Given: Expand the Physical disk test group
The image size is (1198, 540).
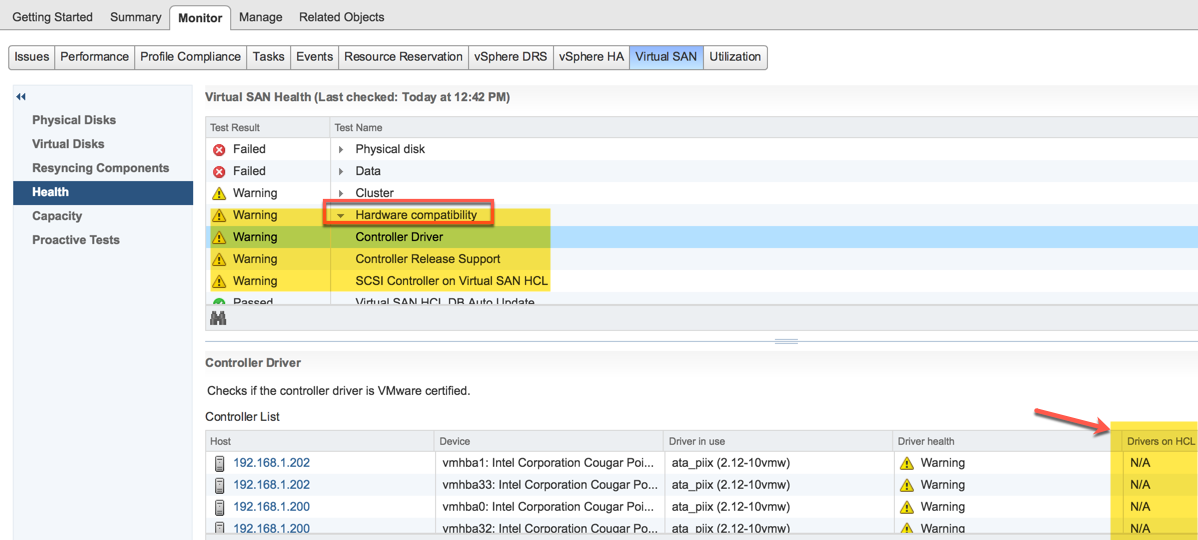Looking at the screenshot, I should pyautogui.click(x=341, y=150).
